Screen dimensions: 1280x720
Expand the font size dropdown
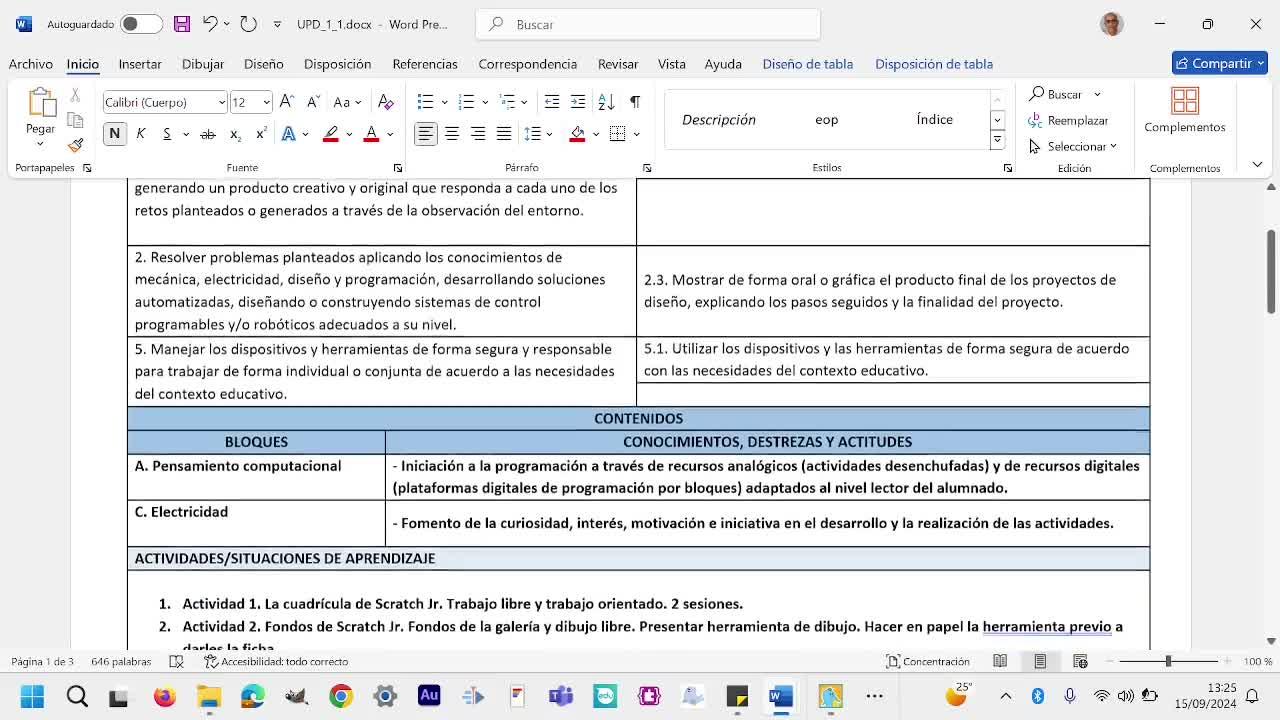tap(266, 102)
